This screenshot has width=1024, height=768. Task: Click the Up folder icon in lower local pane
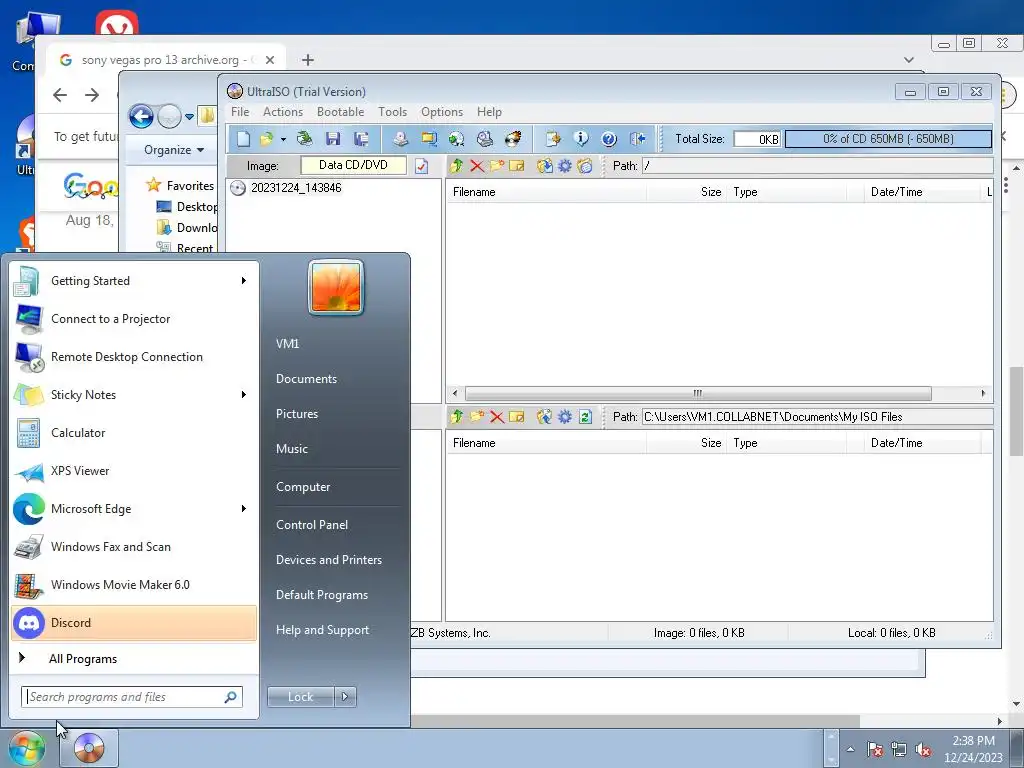456,417
